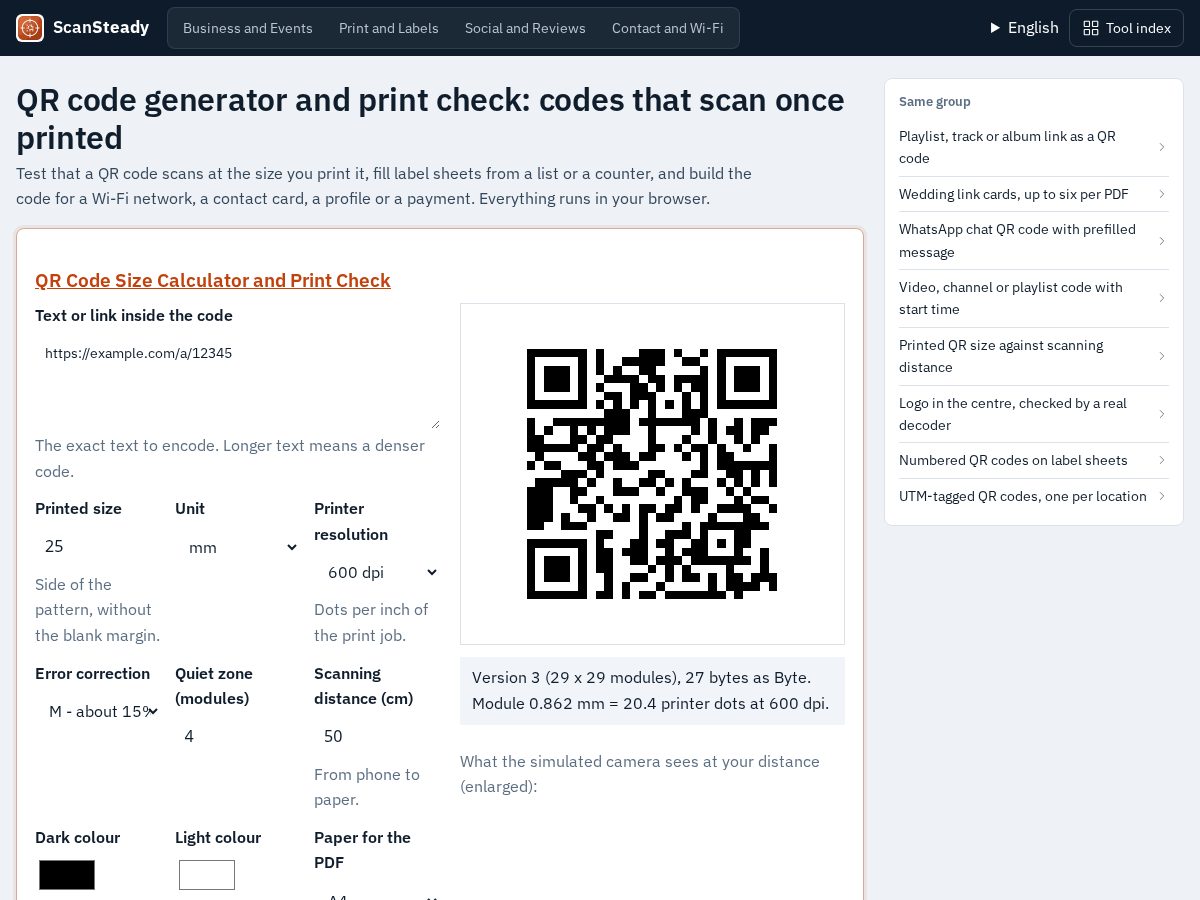
Task: Click the Printed size field showing 25
Action: 98,546
